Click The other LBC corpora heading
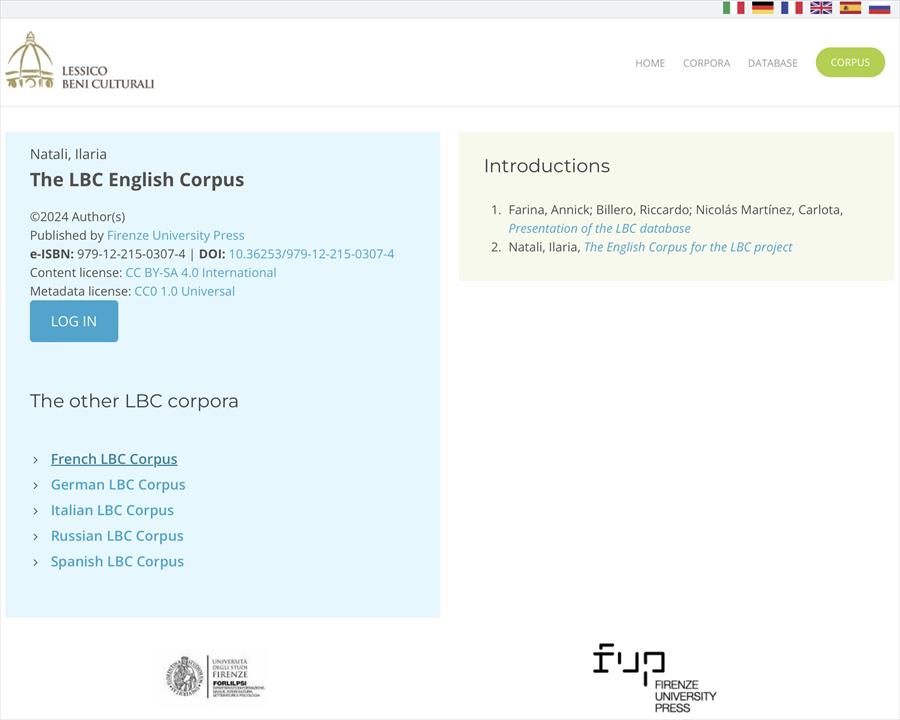 click(134, 401)
